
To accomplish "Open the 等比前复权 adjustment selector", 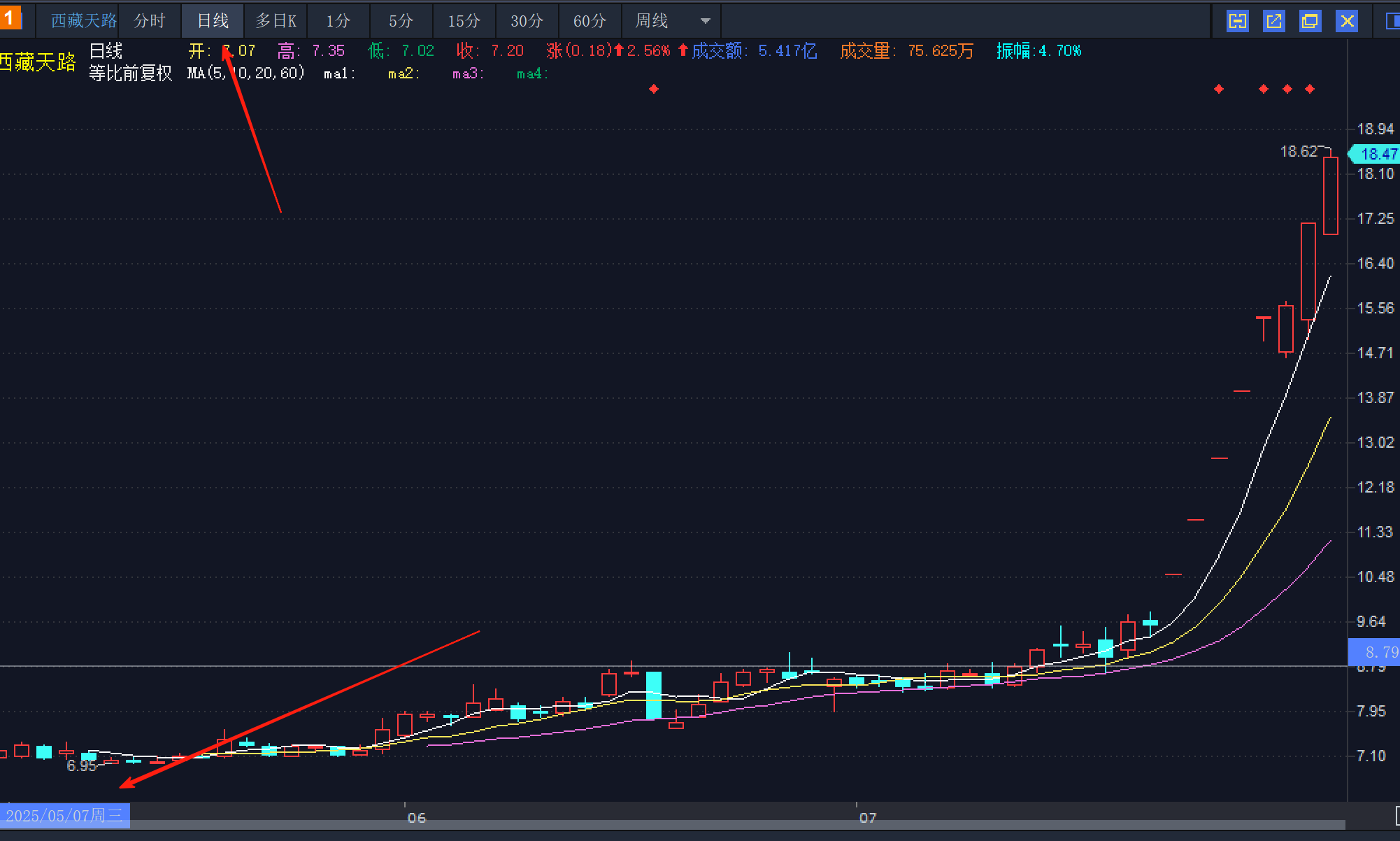I will 130,73.
